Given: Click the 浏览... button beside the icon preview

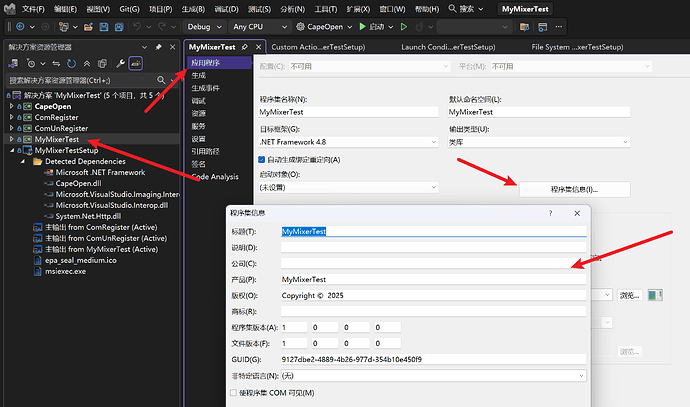Looking at the screenshot, I should (x=629, y=295).
